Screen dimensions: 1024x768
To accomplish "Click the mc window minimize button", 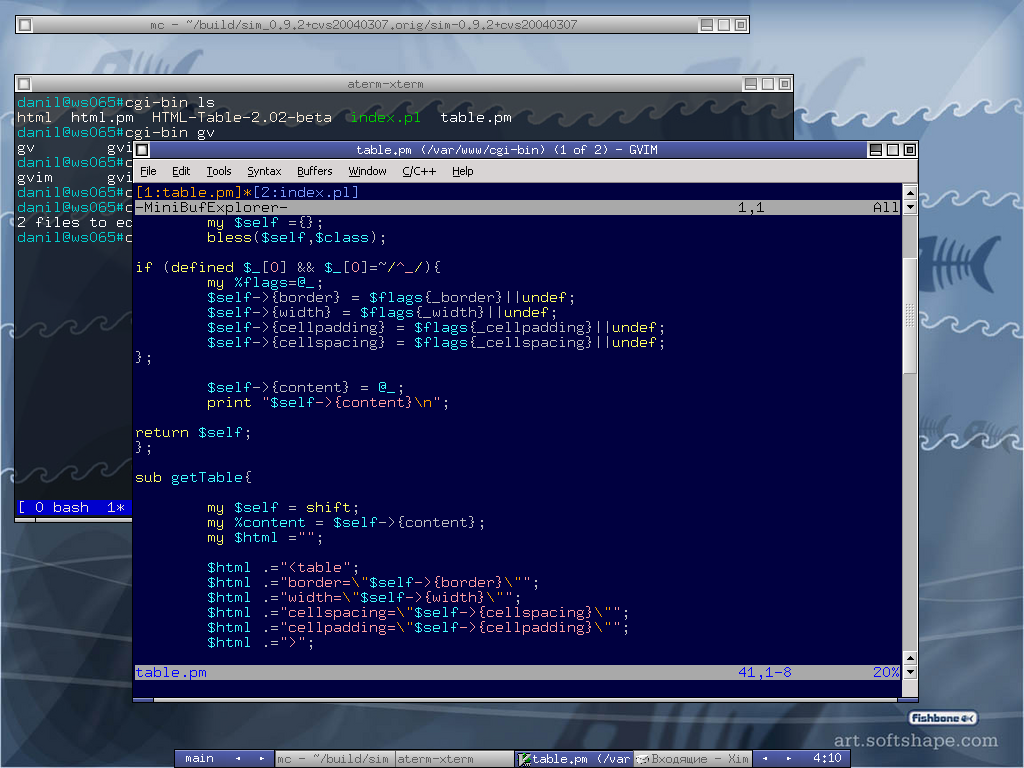I will click(x=707, y=25).
